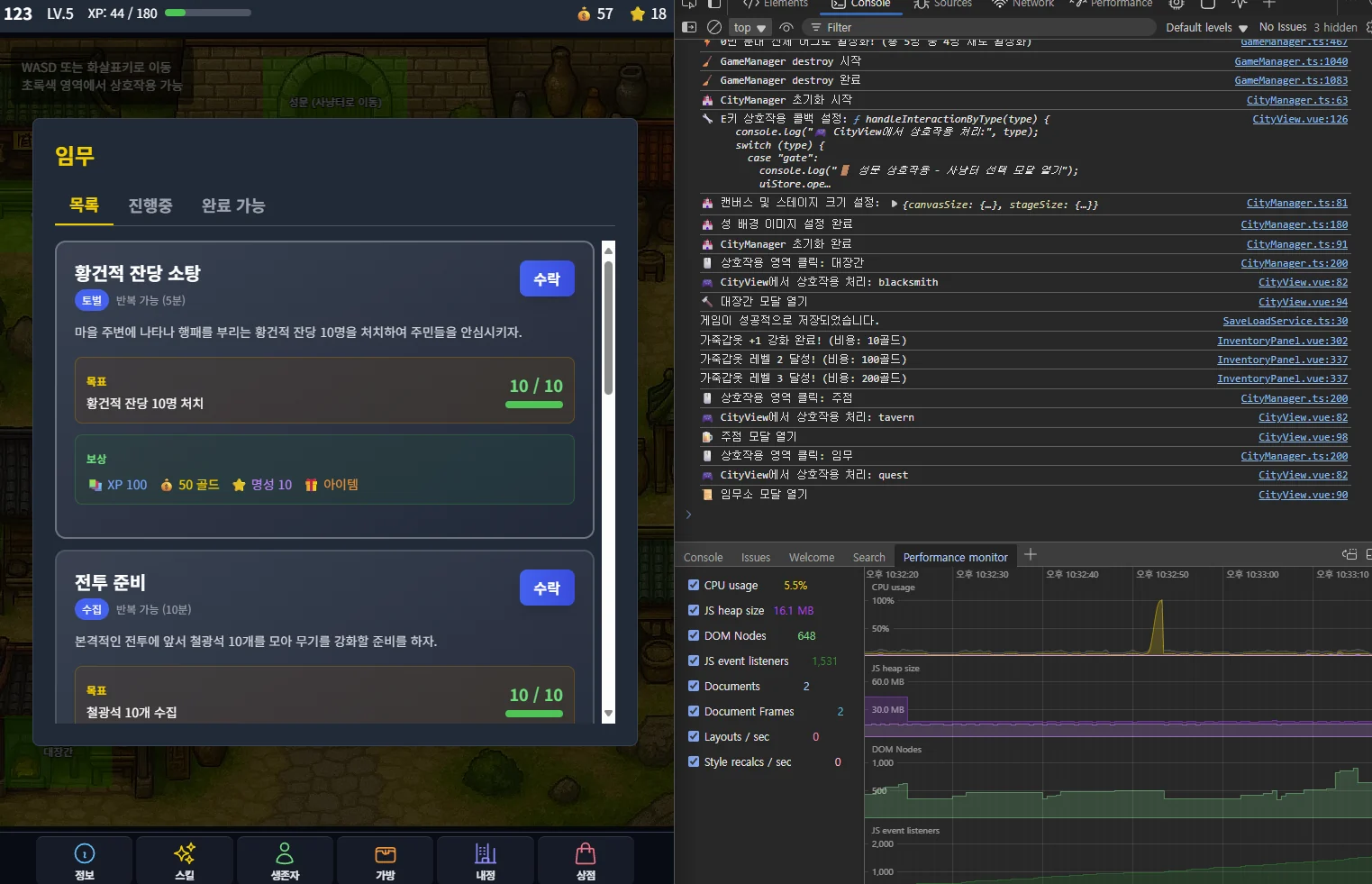Click the 철광석 10개 수집 progress bar
The height and width of the screenshot is (884, 1372).
pos(534,714)
